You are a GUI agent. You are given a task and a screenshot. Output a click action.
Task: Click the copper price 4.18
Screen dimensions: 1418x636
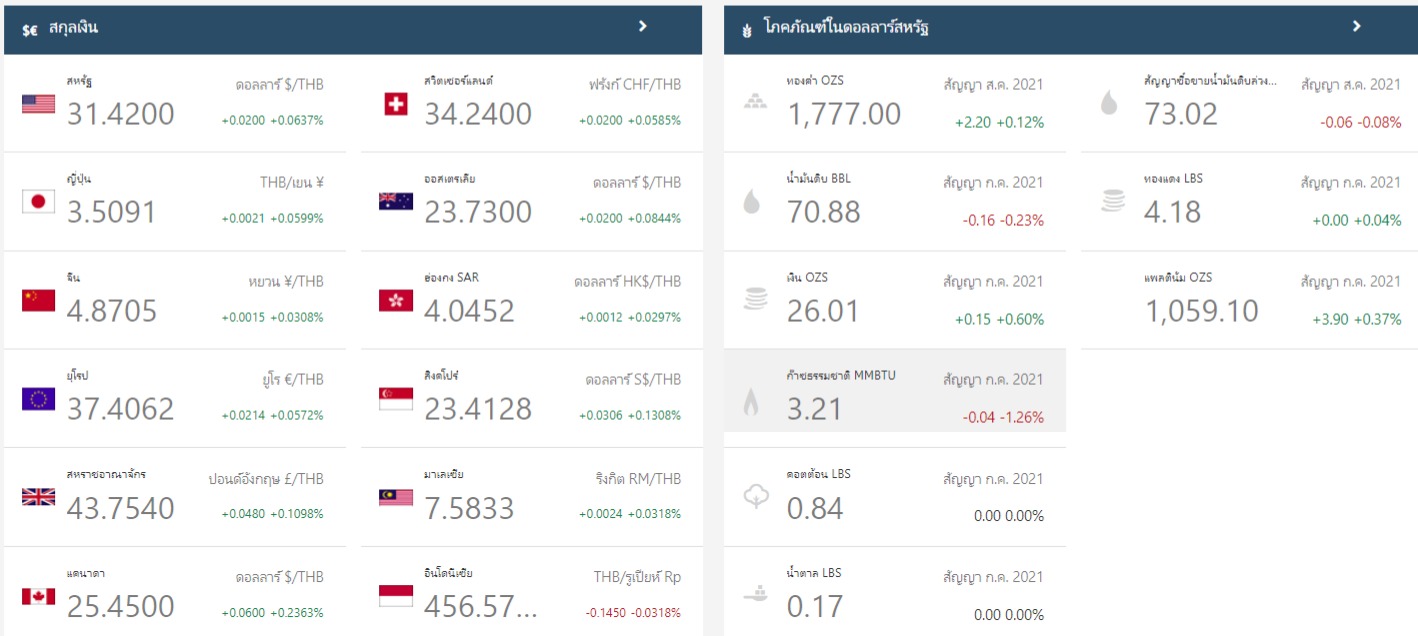[x=1173, y=212]
